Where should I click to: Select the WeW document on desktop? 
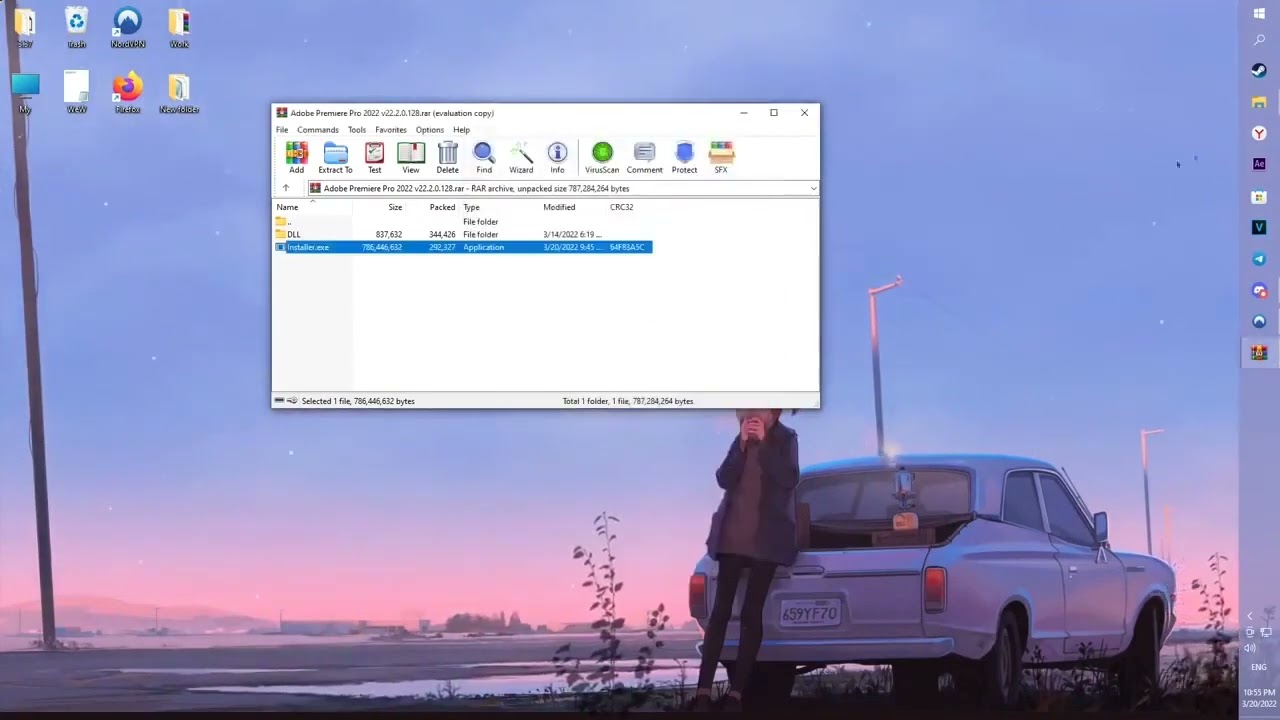tap(76, 93)
